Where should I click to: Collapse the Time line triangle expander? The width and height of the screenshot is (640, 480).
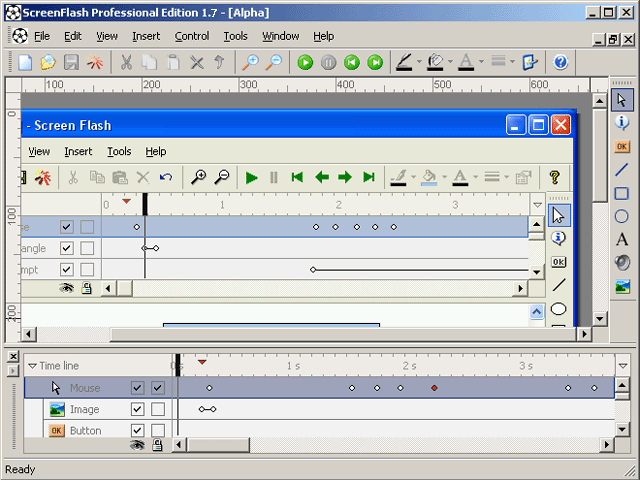pyautogui.click(x=32, y=366)
